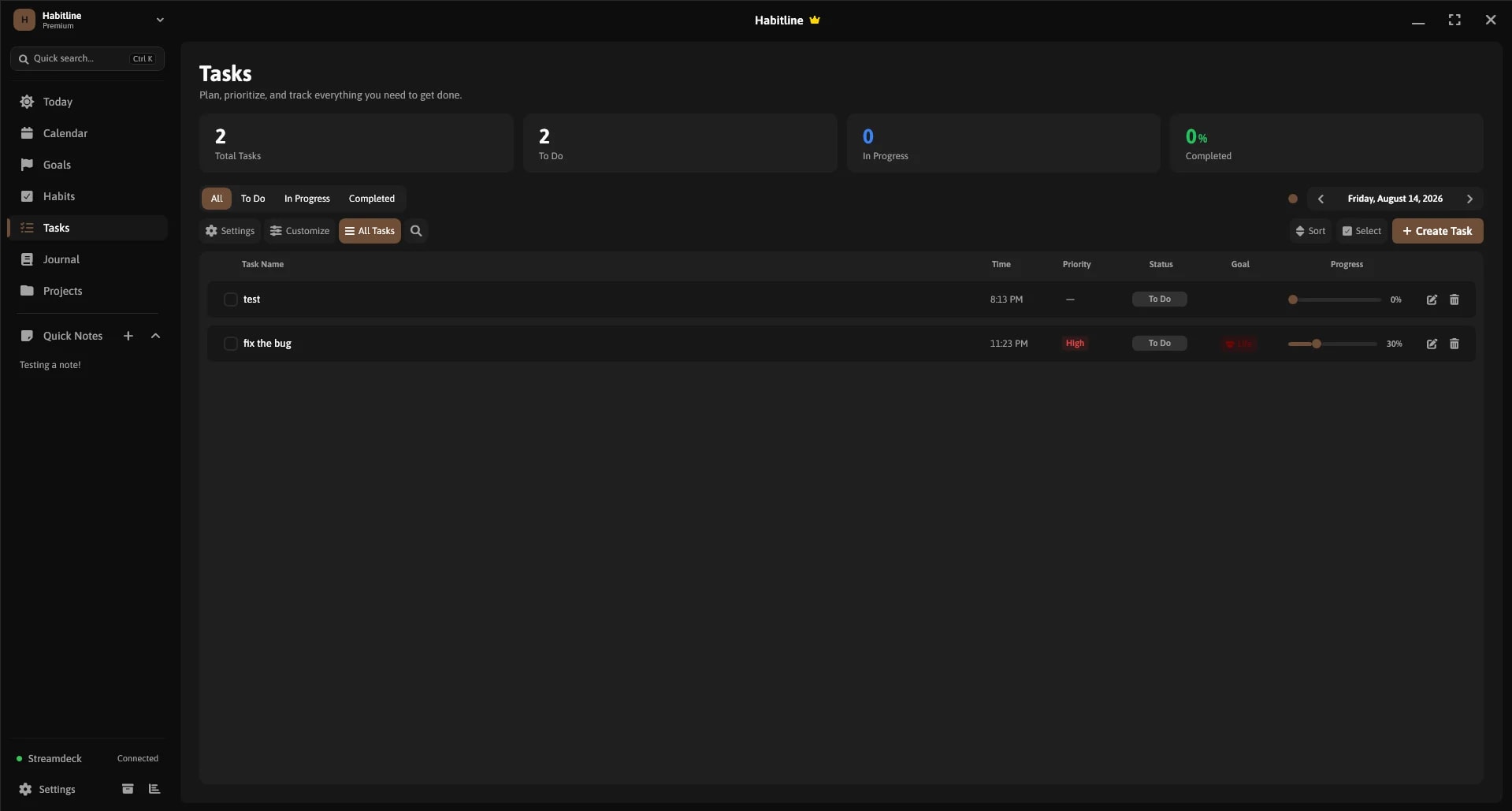Go to the previous day

1321,199
